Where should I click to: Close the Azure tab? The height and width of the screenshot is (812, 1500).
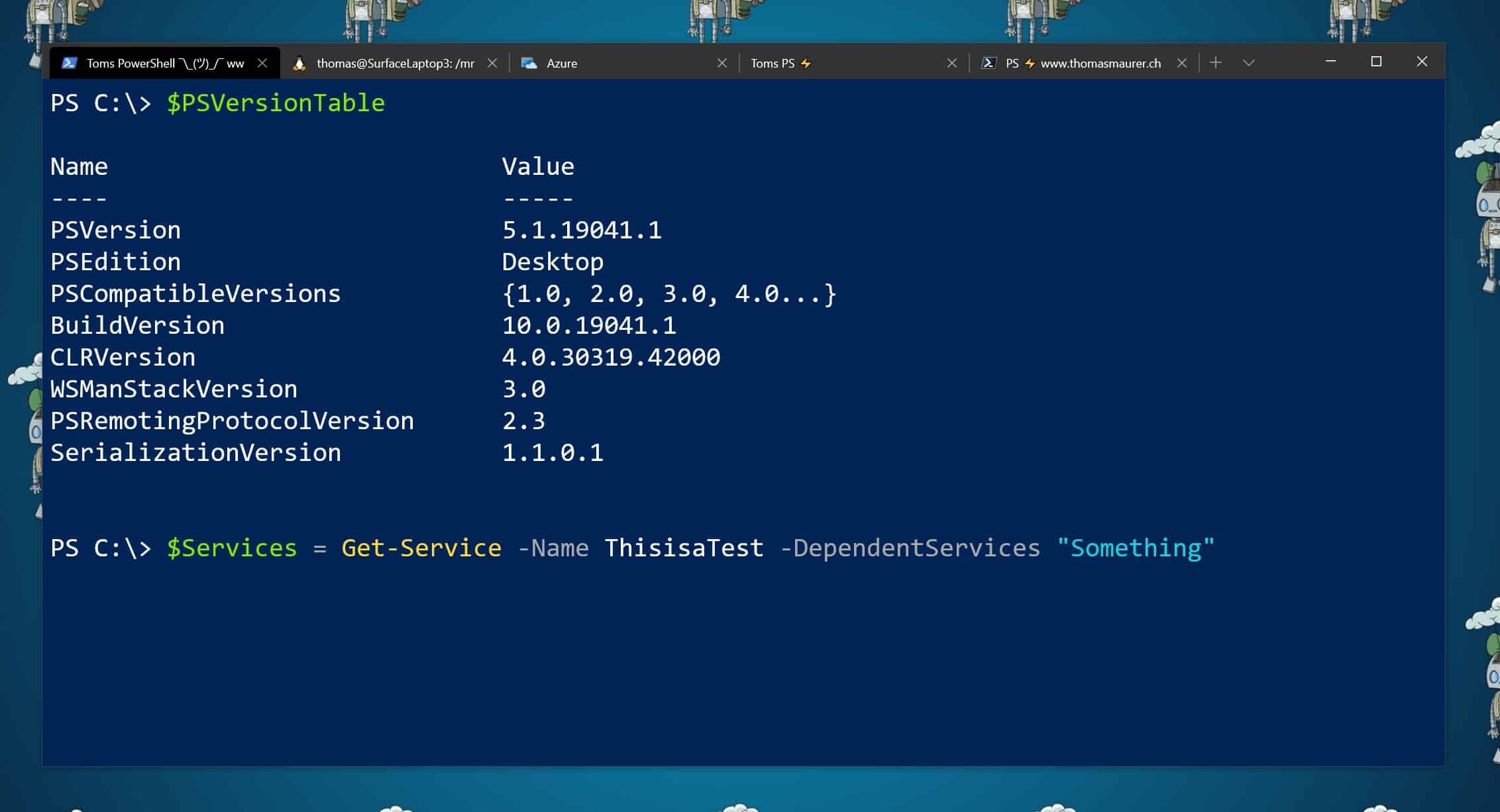pyautogui.click(x=722, y=63)
